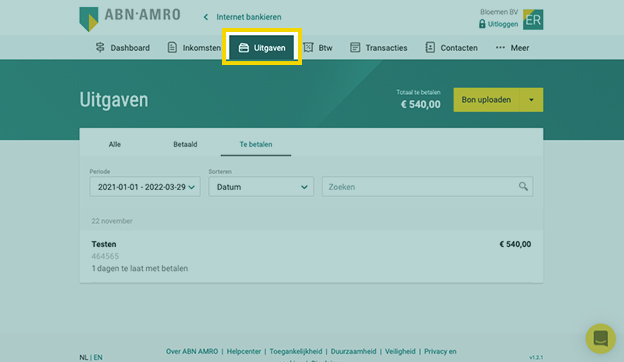The height and width of the screenshot is (362, 624).
Task: Click the Transacties list icon
Action: [355, 47]
